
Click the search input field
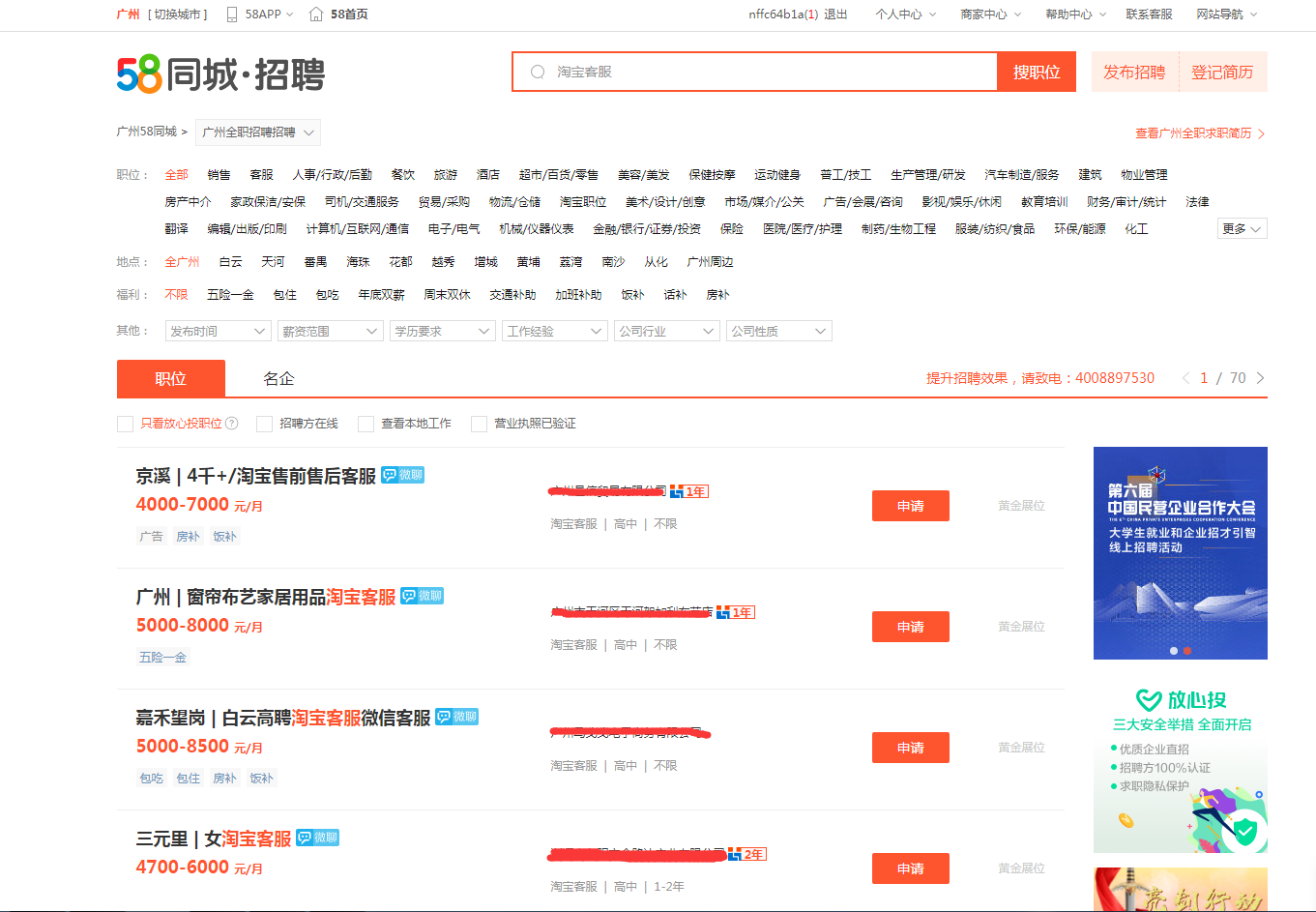click(755, 73)
